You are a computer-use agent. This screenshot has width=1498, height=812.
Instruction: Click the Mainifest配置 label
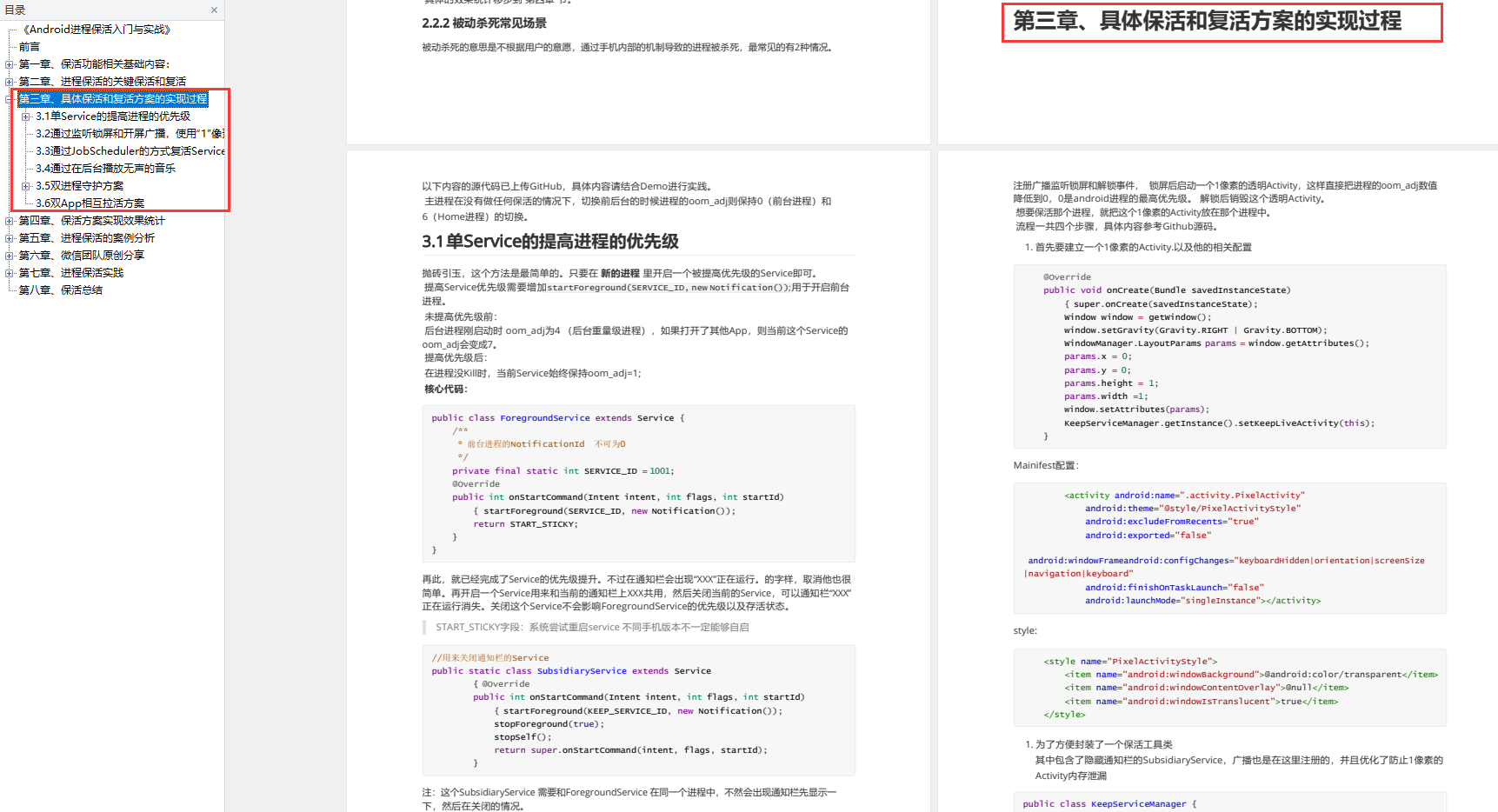pos(1046,465)
